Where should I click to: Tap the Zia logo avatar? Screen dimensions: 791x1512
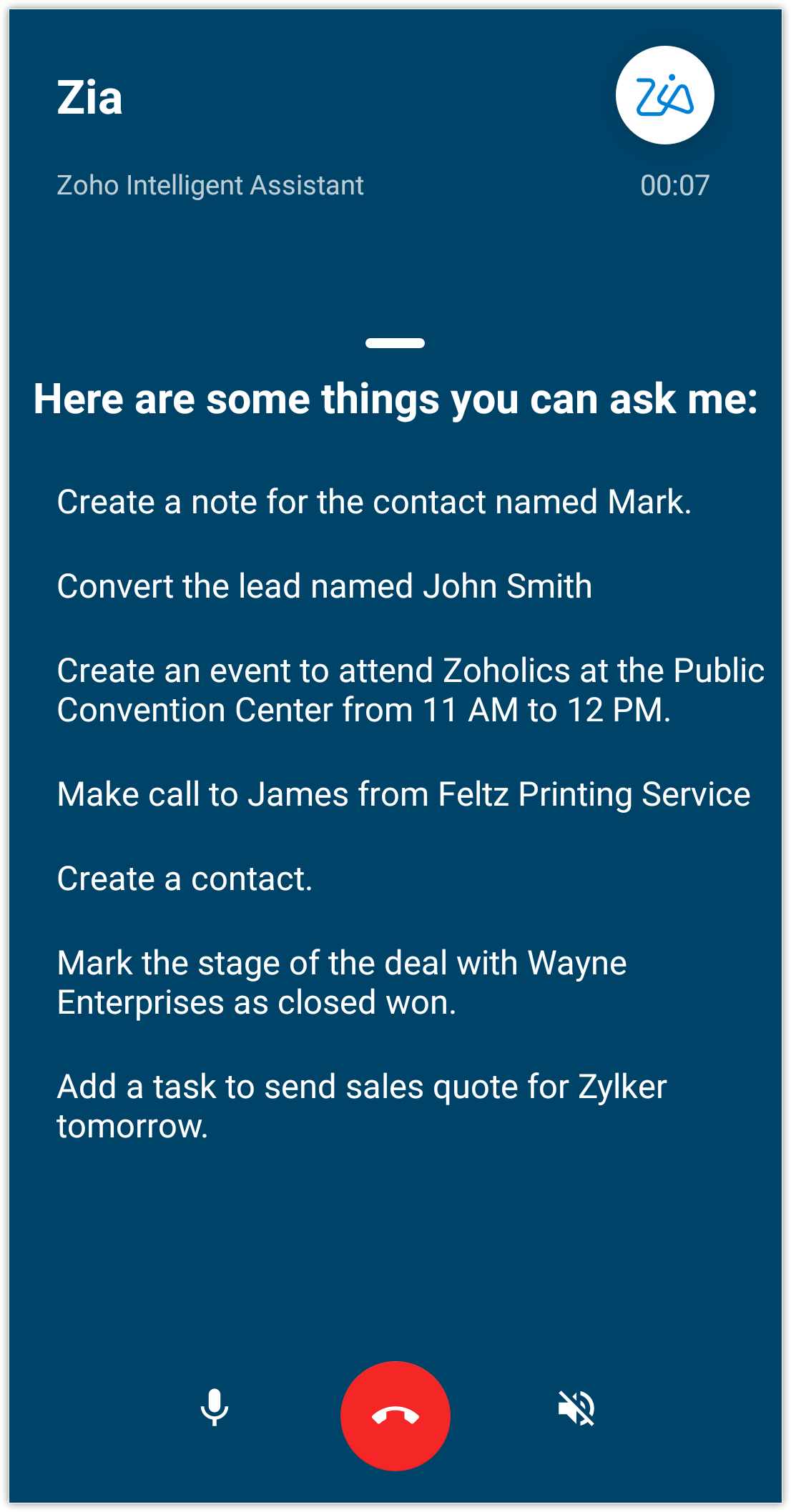tap(664, 95)
